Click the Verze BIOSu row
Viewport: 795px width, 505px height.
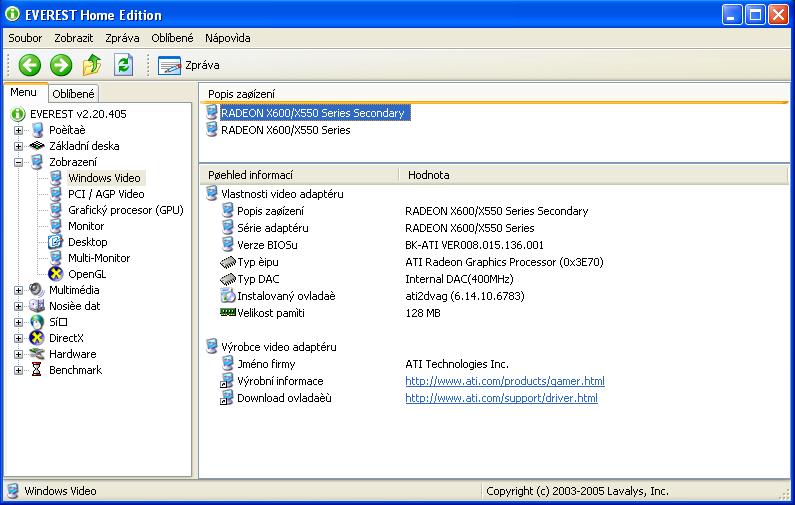tap(267, 245)
